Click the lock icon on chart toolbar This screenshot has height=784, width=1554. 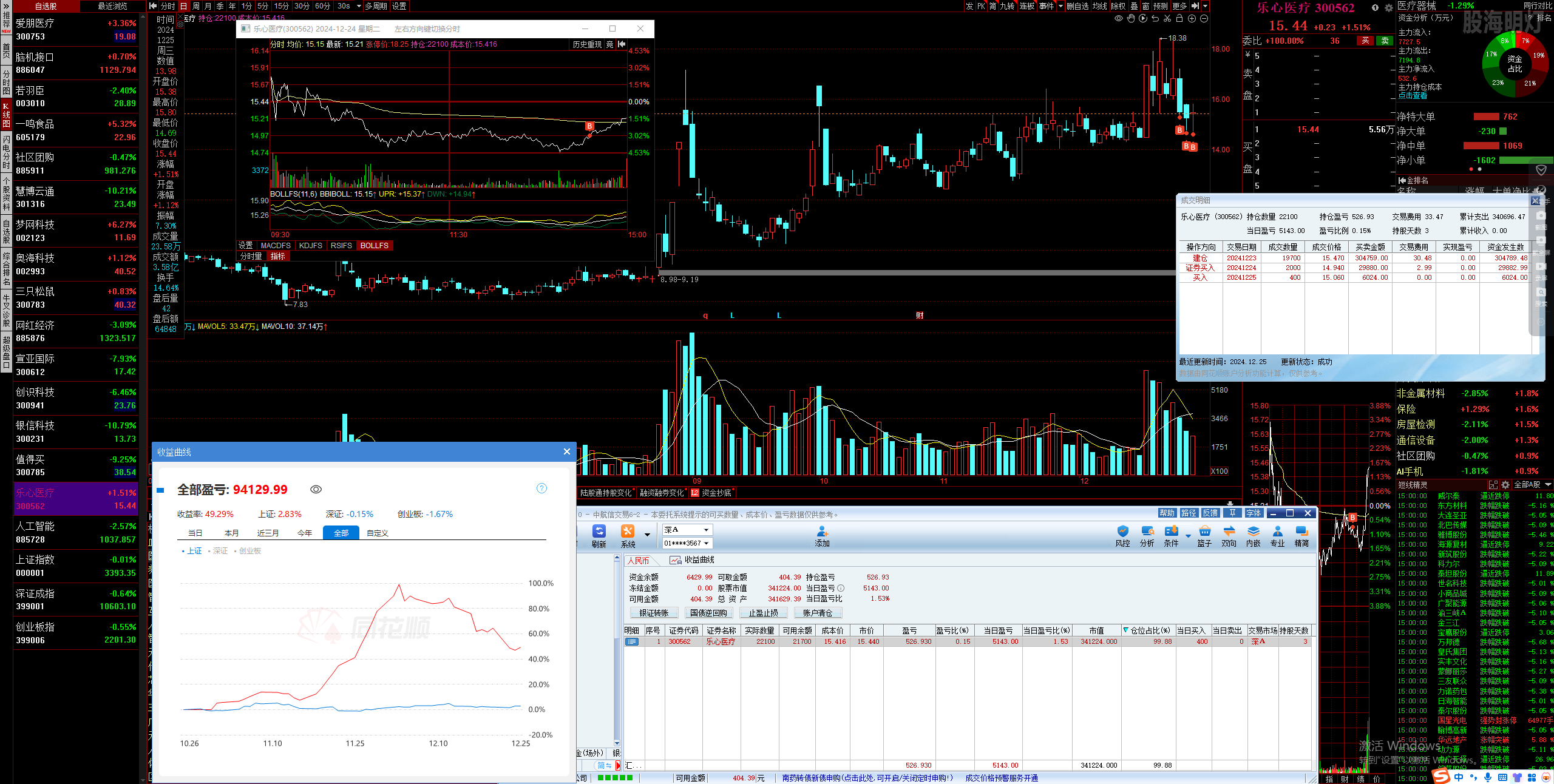[1179, 19]
